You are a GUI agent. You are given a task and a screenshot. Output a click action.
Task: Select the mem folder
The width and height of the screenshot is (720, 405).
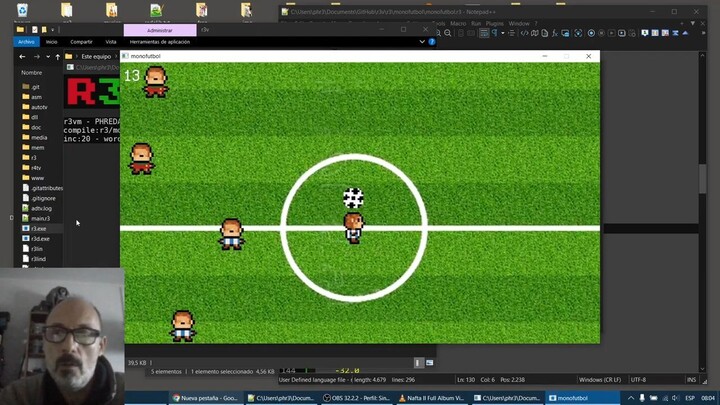(33, 147)
